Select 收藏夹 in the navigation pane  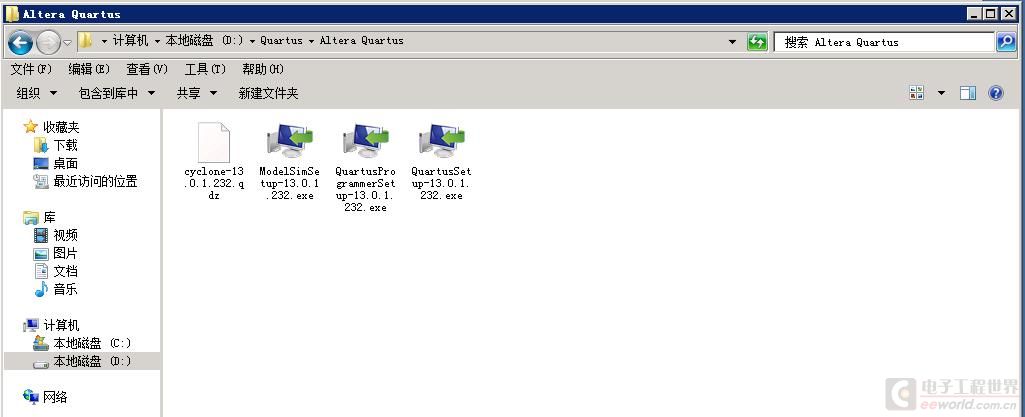[61, 127]
